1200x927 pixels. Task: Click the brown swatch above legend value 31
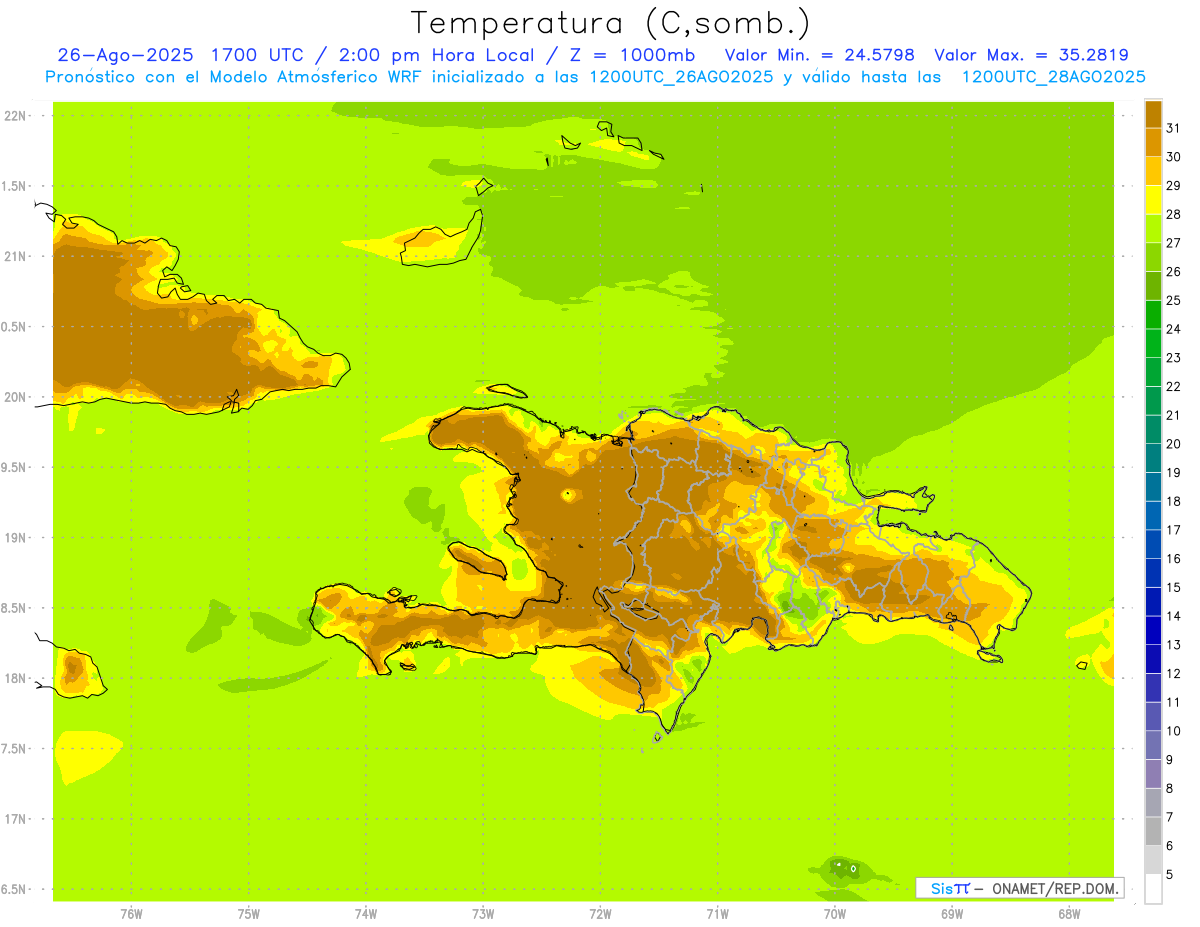click(1153, 114)
